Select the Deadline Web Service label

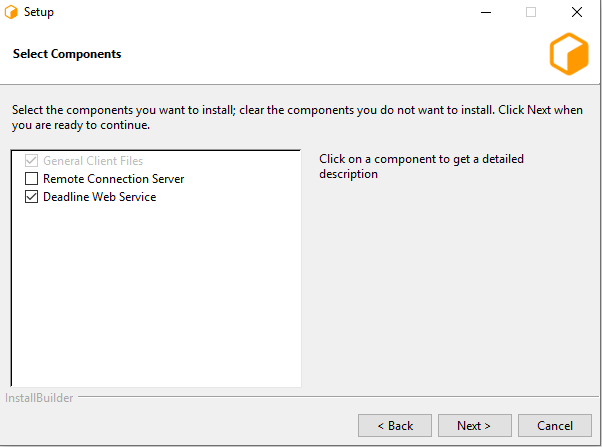tap(99, 197)
